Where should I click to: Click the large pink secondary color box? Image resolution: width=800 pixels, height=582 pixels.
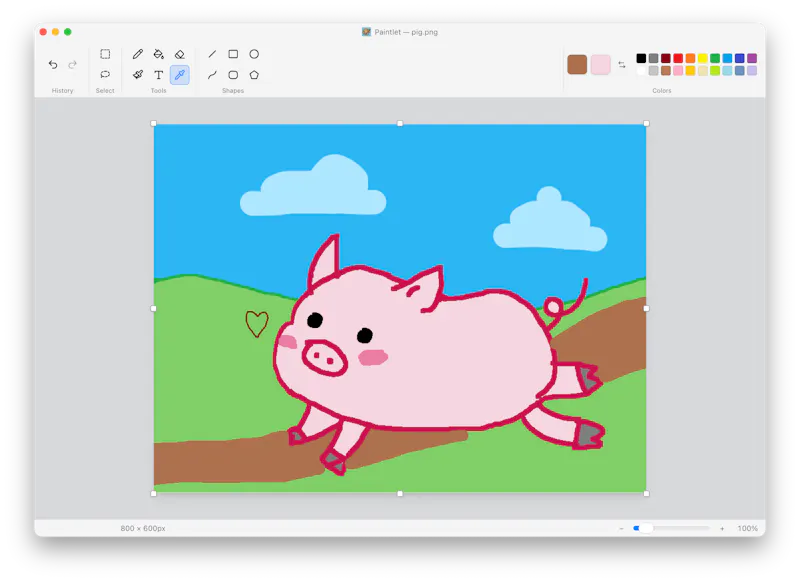click(x=601, y=64)
